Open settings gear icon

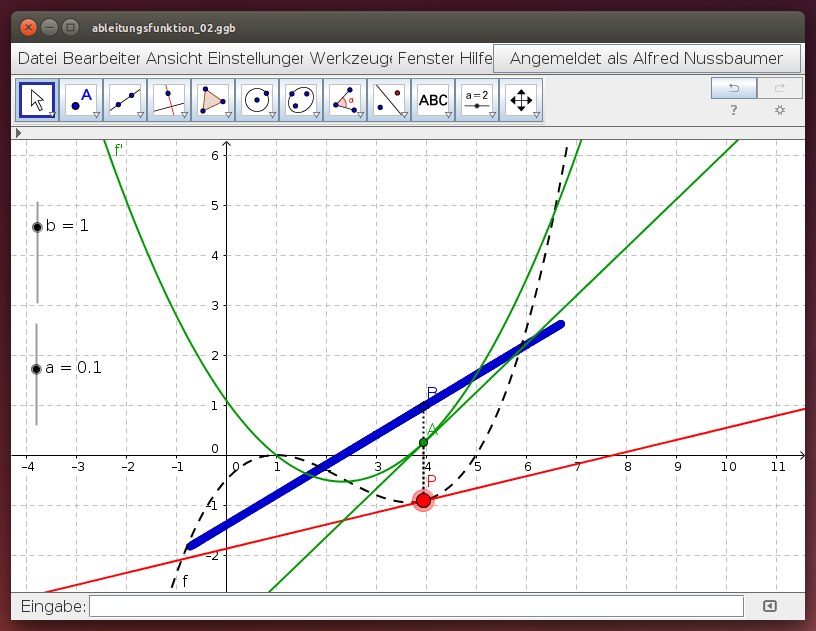(780, 110)
